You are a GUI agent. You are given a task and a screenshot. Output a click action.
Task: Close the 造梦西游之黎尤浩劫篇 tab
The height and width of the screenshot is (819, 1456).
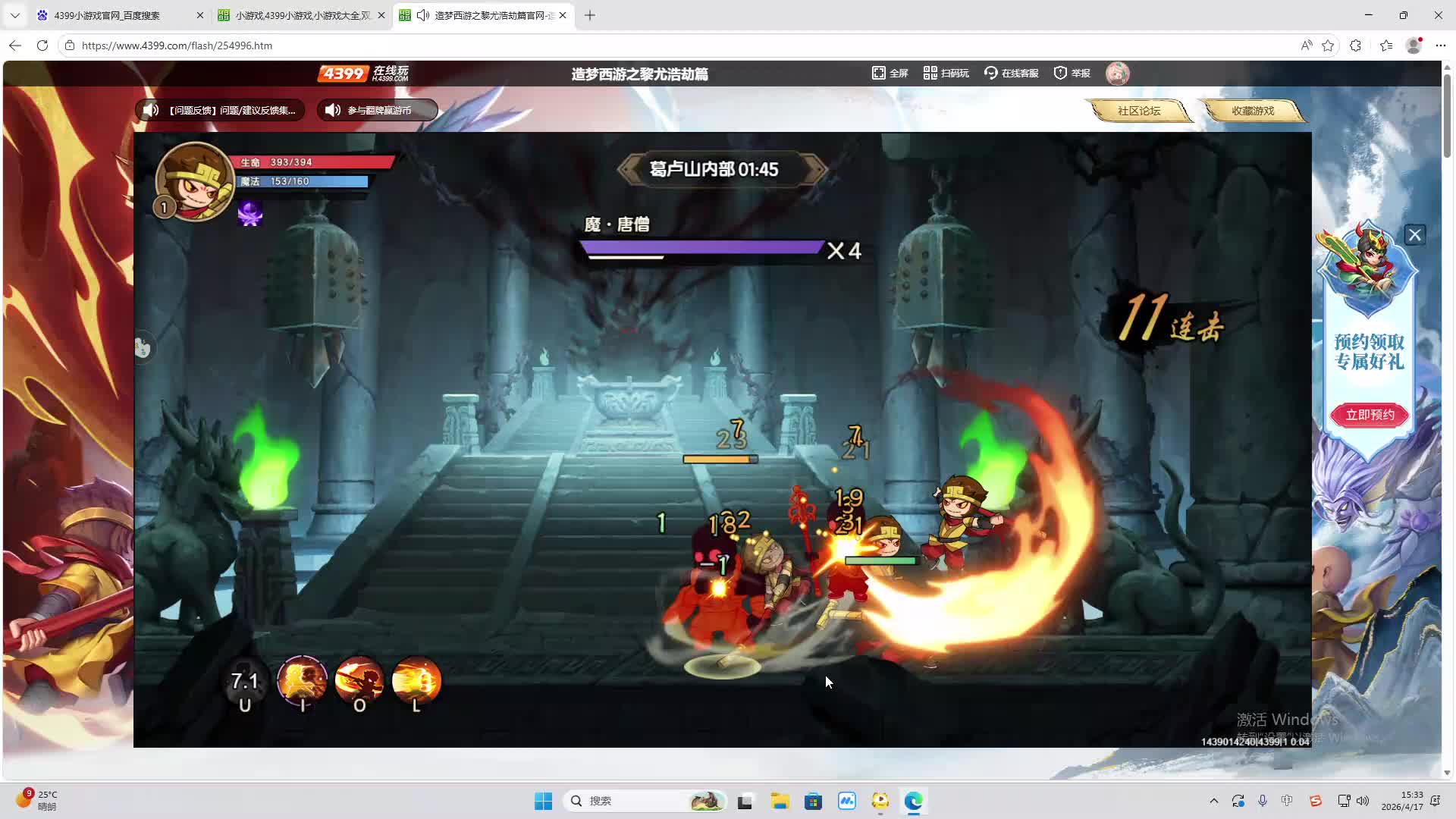[x=563, y=15]
